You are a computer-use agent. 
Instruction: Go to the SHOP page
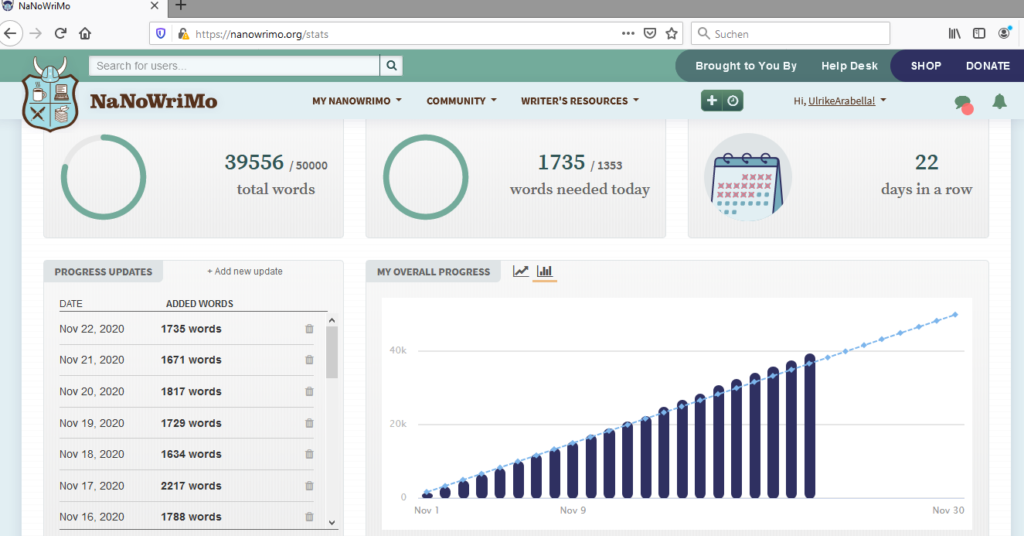[926, 66]
